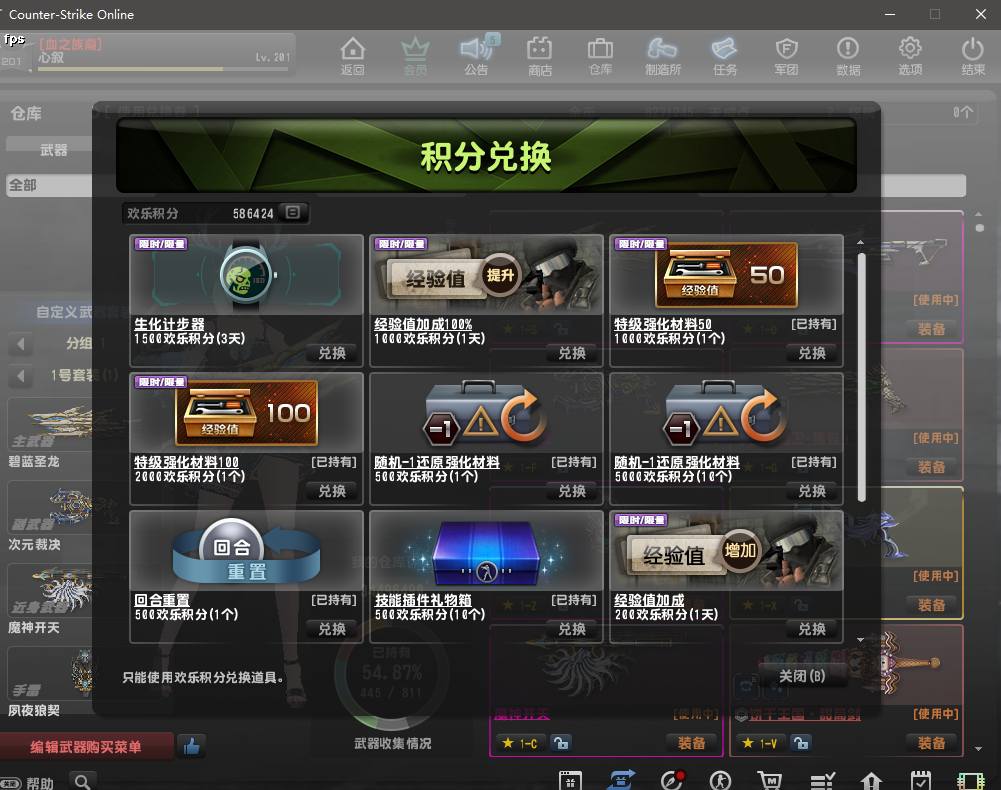Exchange 兑换 for 特级强化材料50
This screenshot has height=790, width=1001.
click(812, 353)
